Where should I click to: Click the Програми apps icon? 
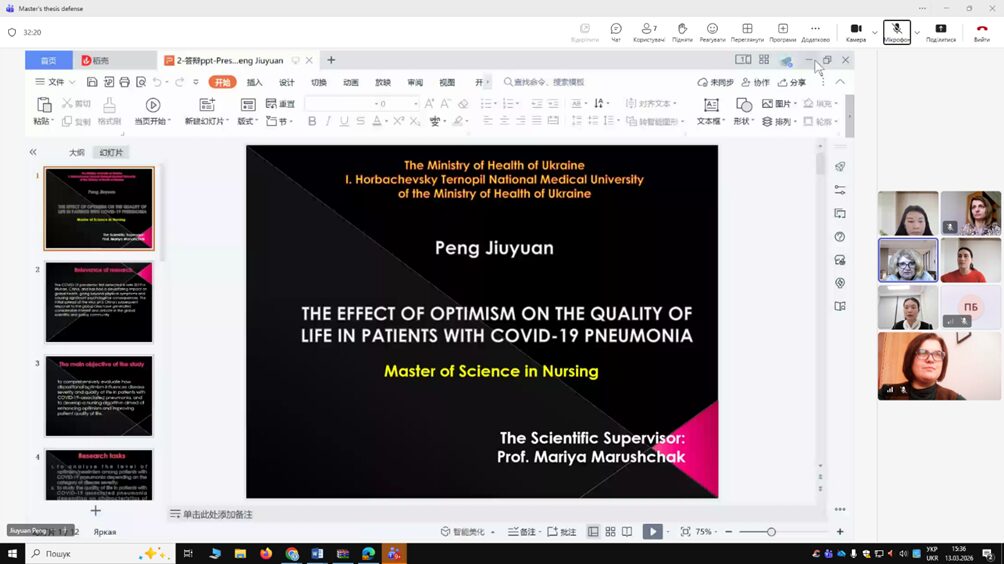pos(782,29)
